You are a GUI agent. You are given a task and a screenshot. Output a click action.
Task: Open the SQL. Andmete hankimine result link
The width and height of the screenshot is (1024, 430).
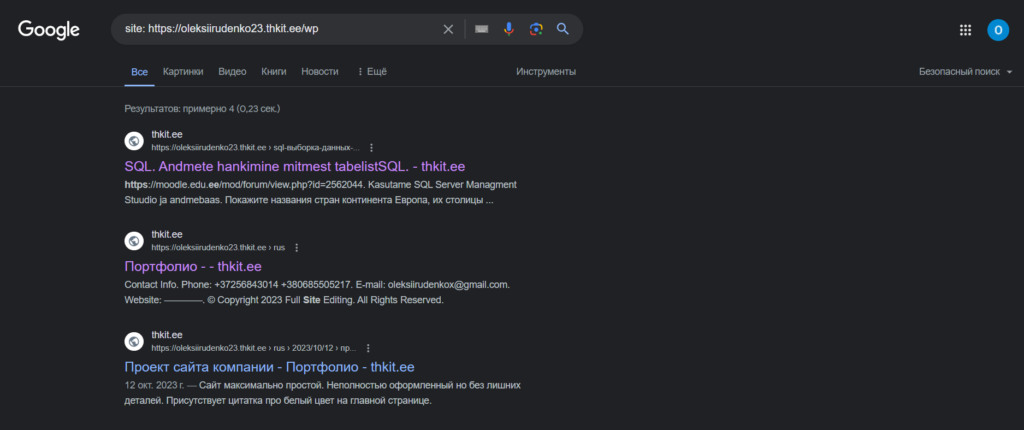tap(295, 166)
